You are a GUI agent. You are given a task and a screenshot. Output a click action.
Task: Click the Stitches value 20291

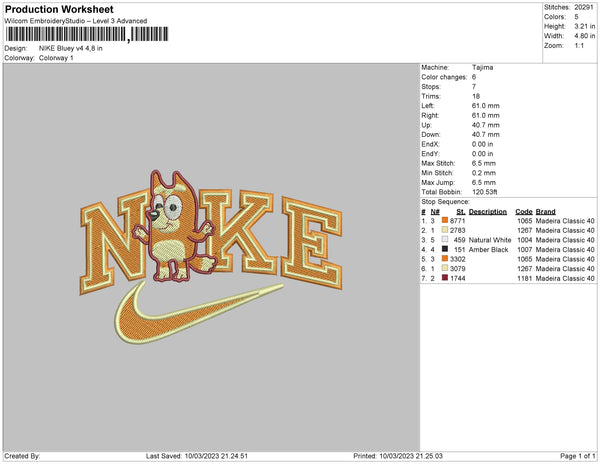[x=584, y=7]
